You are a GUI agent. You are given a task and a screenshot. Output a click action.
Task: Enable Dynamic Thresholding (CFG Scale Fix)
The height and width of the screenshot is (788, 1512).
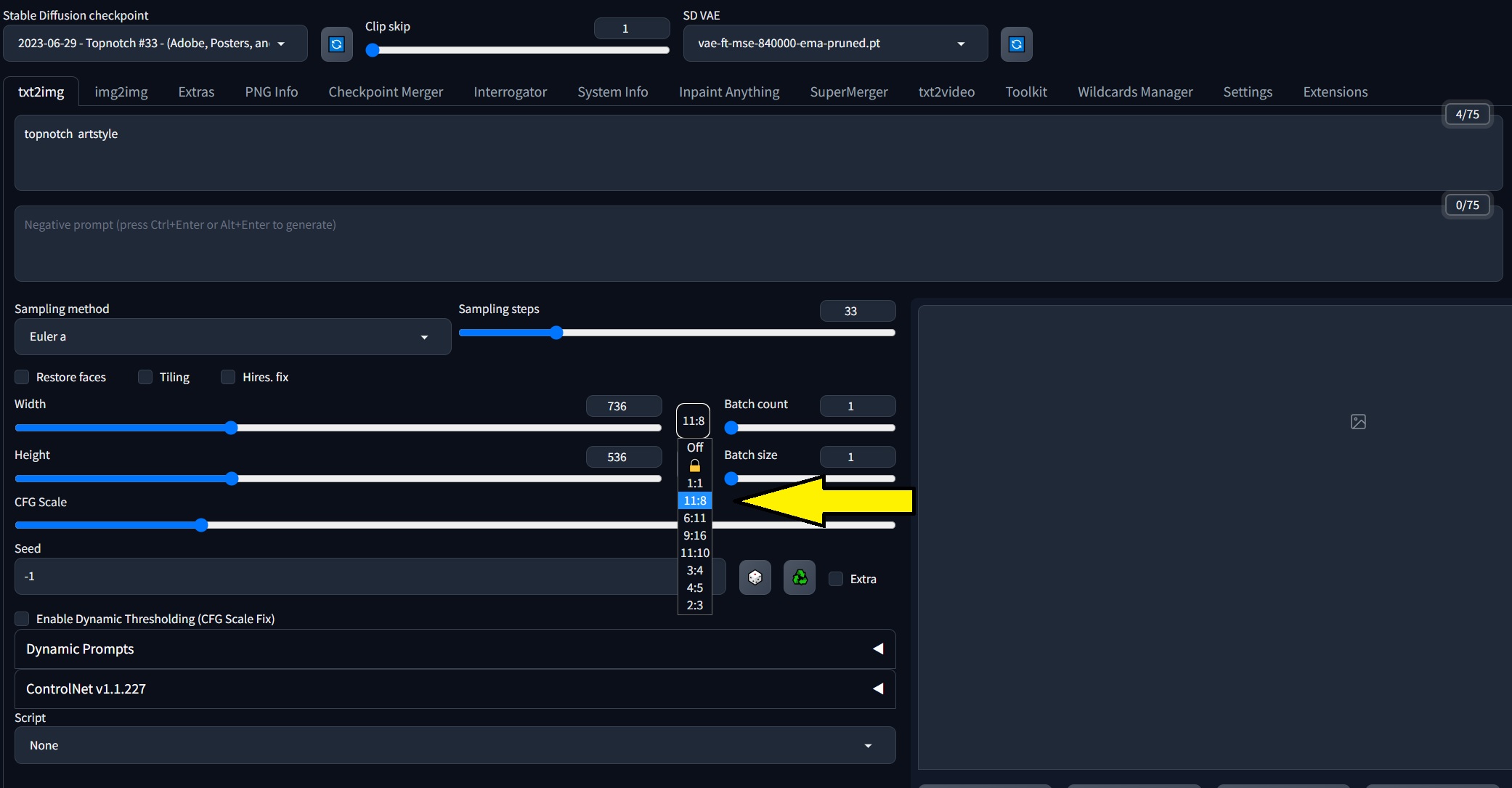point(23,619)
